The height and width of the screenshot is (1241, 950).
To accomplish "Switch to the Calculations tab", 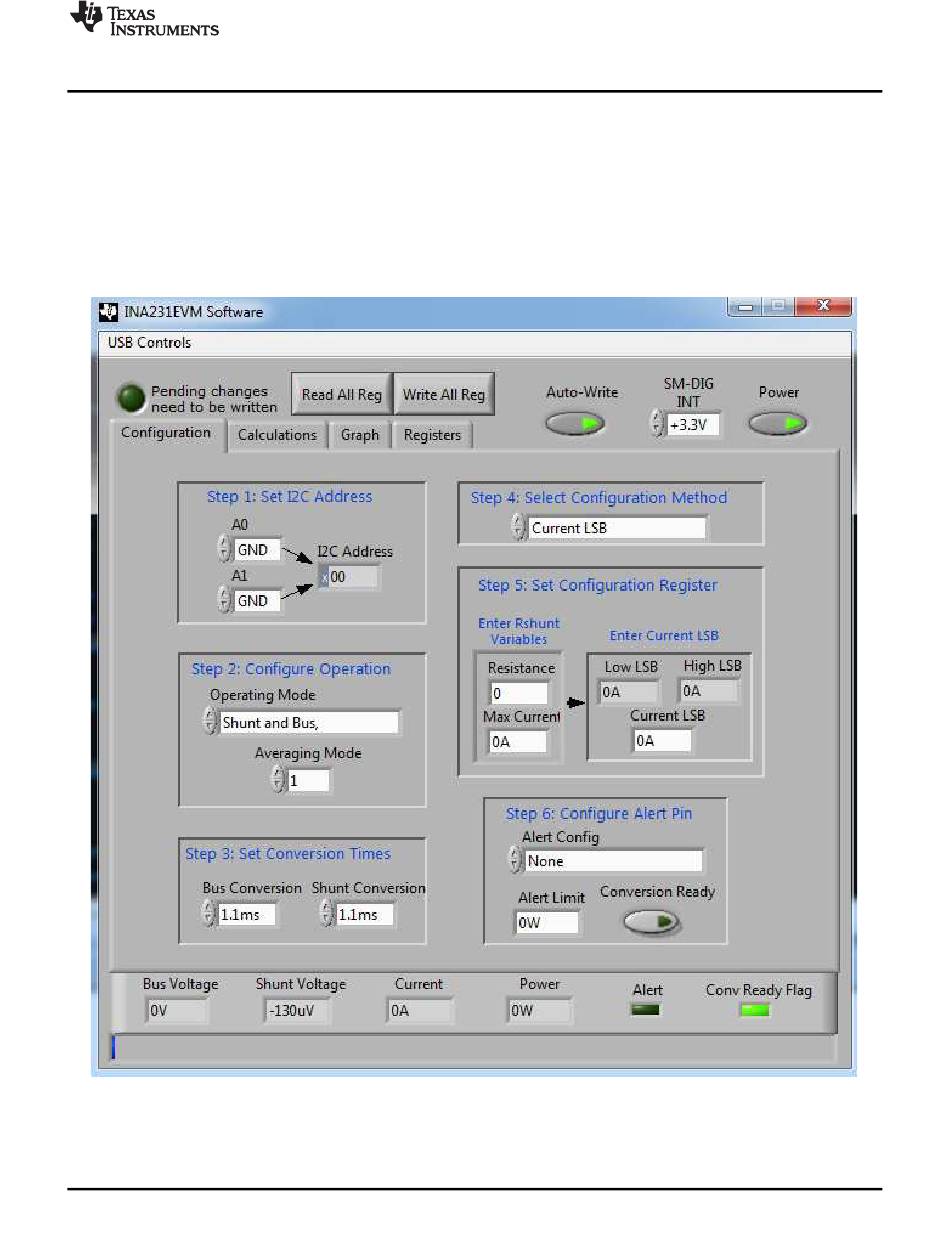I will pyautogui.click(x=277, y=435).
